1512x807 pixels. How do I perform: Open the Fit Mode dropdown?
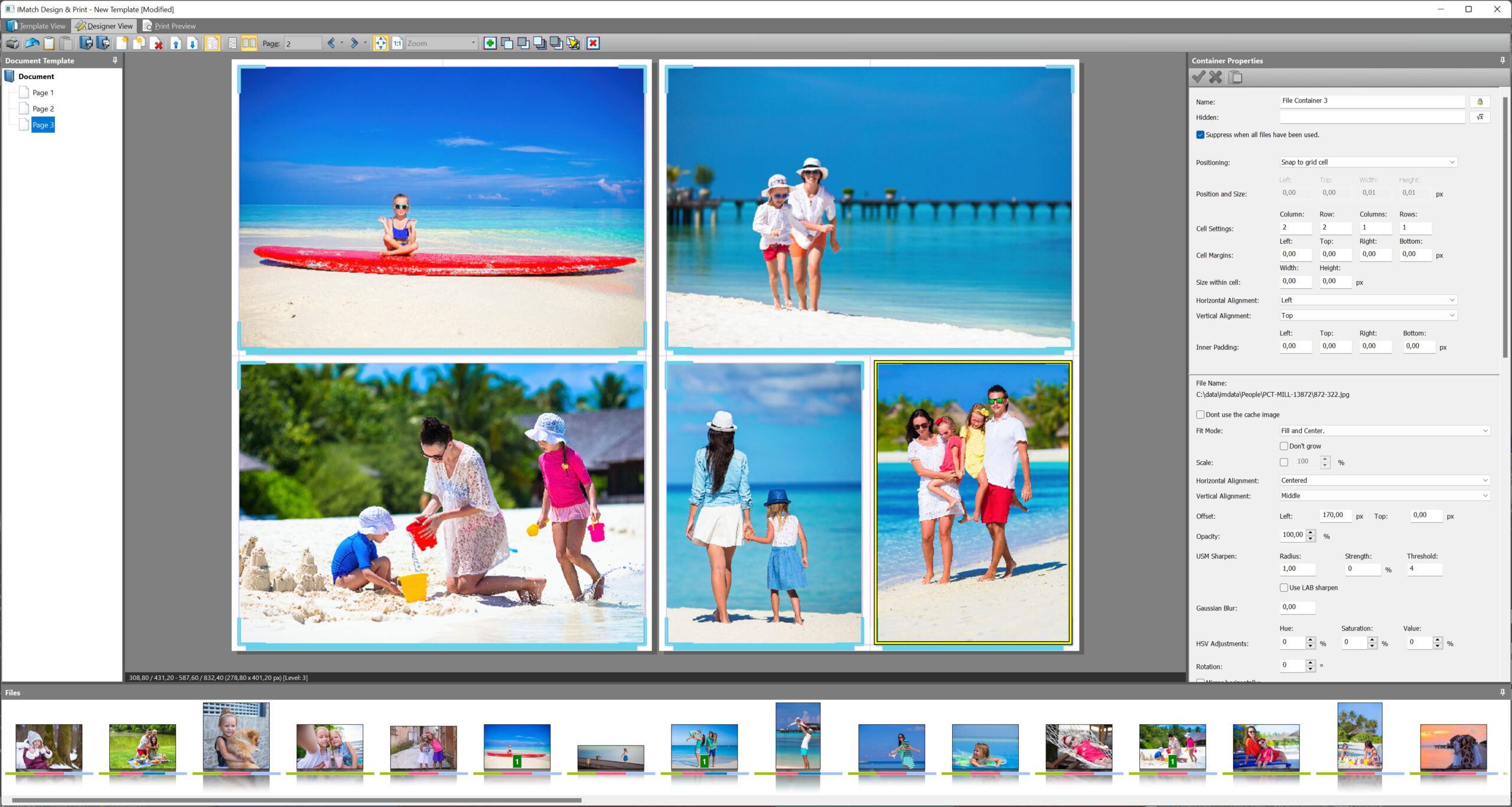(x=1384, y=431)
